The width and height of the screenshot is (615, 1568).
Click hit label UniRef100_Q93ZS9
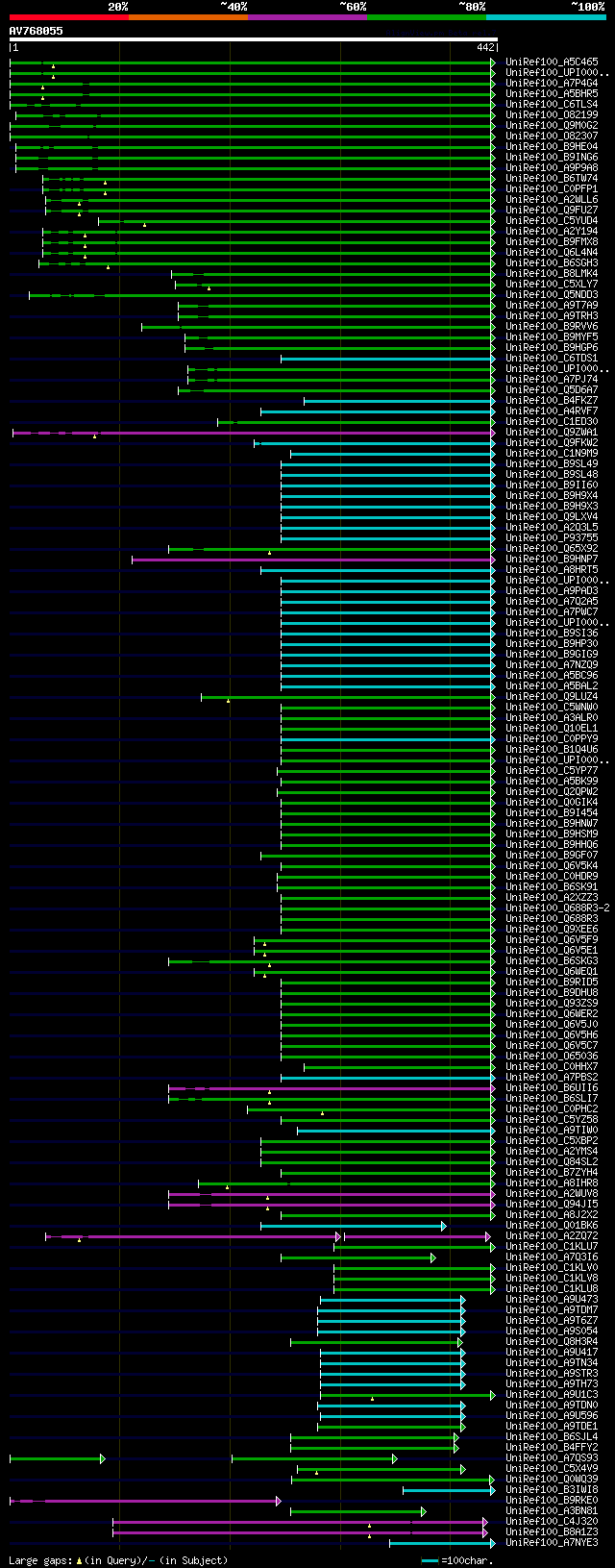coord(552,1004)
